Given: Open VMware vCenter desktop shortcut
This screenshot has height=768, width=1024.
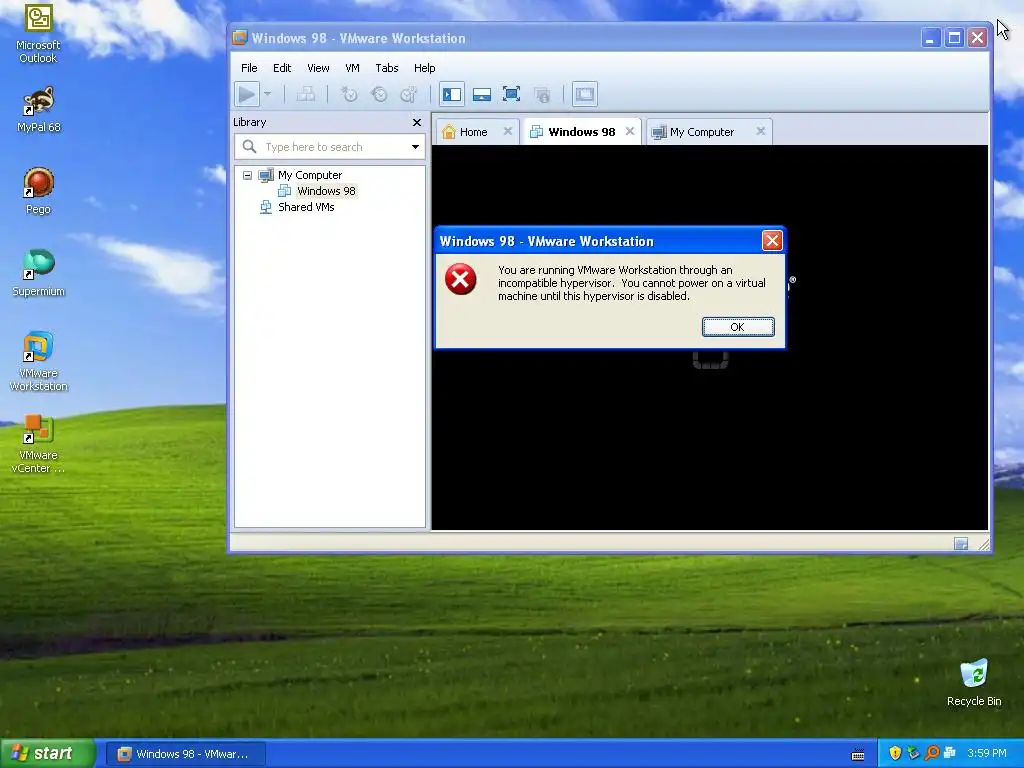Looking at the screenshot, I should [x=39, y=444].
